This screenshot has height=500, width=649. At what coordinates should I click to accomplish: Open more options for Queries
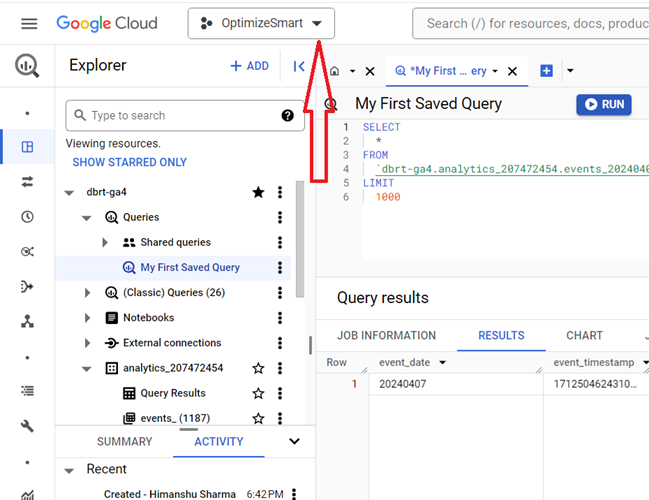pos(280,217)
